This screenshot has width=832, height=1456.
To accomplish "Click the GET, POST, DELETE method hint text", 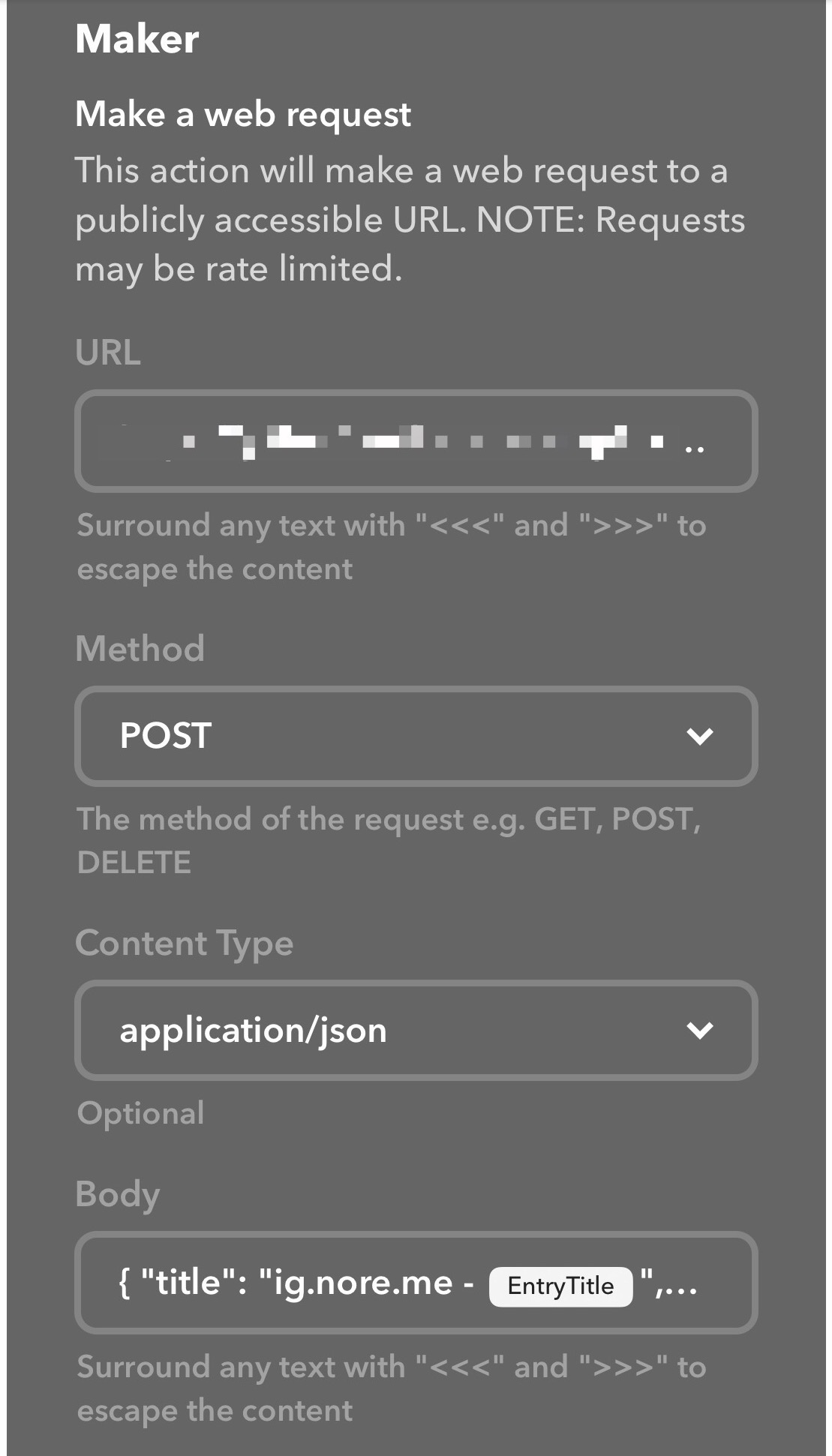I will 389,840.
